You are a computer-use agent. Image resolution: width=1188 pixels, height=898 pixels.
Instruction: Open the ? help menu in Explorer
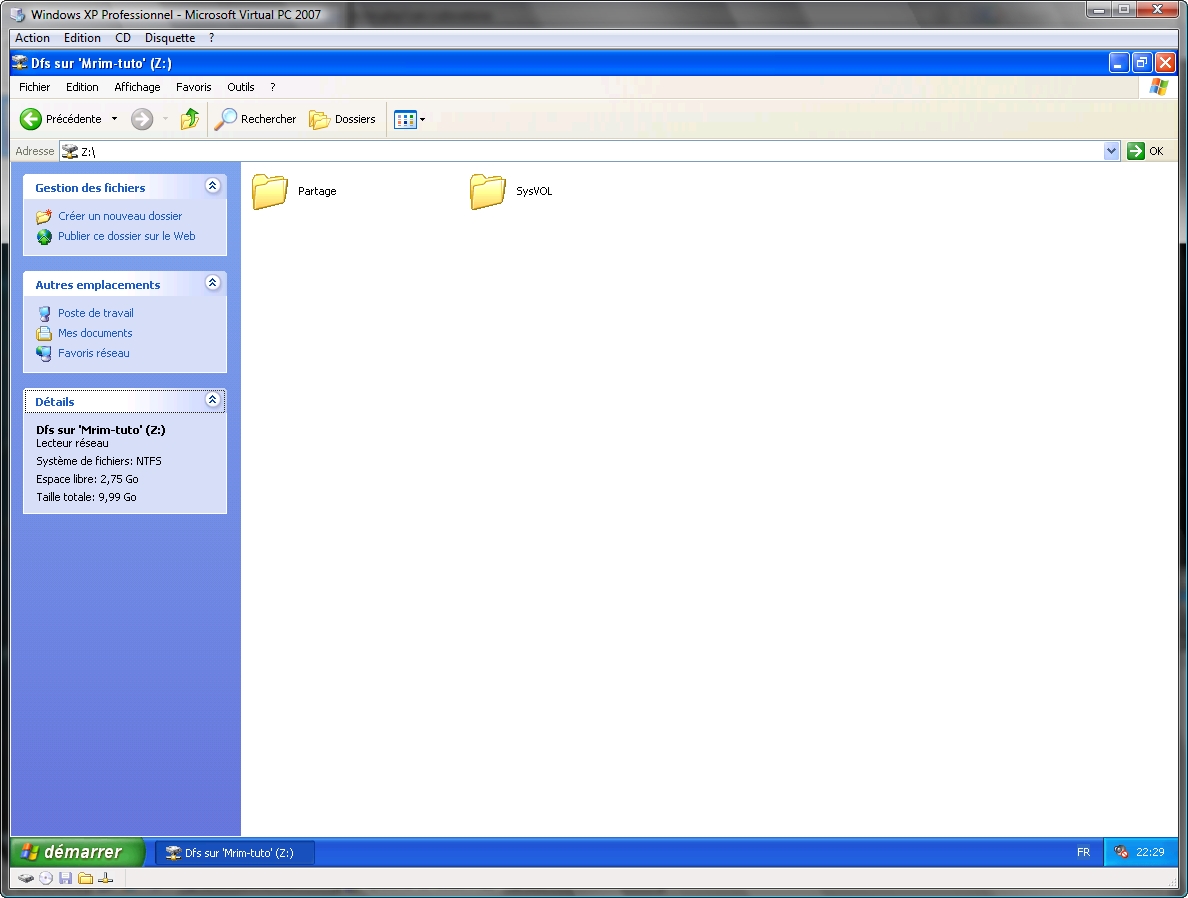[273, 87]
